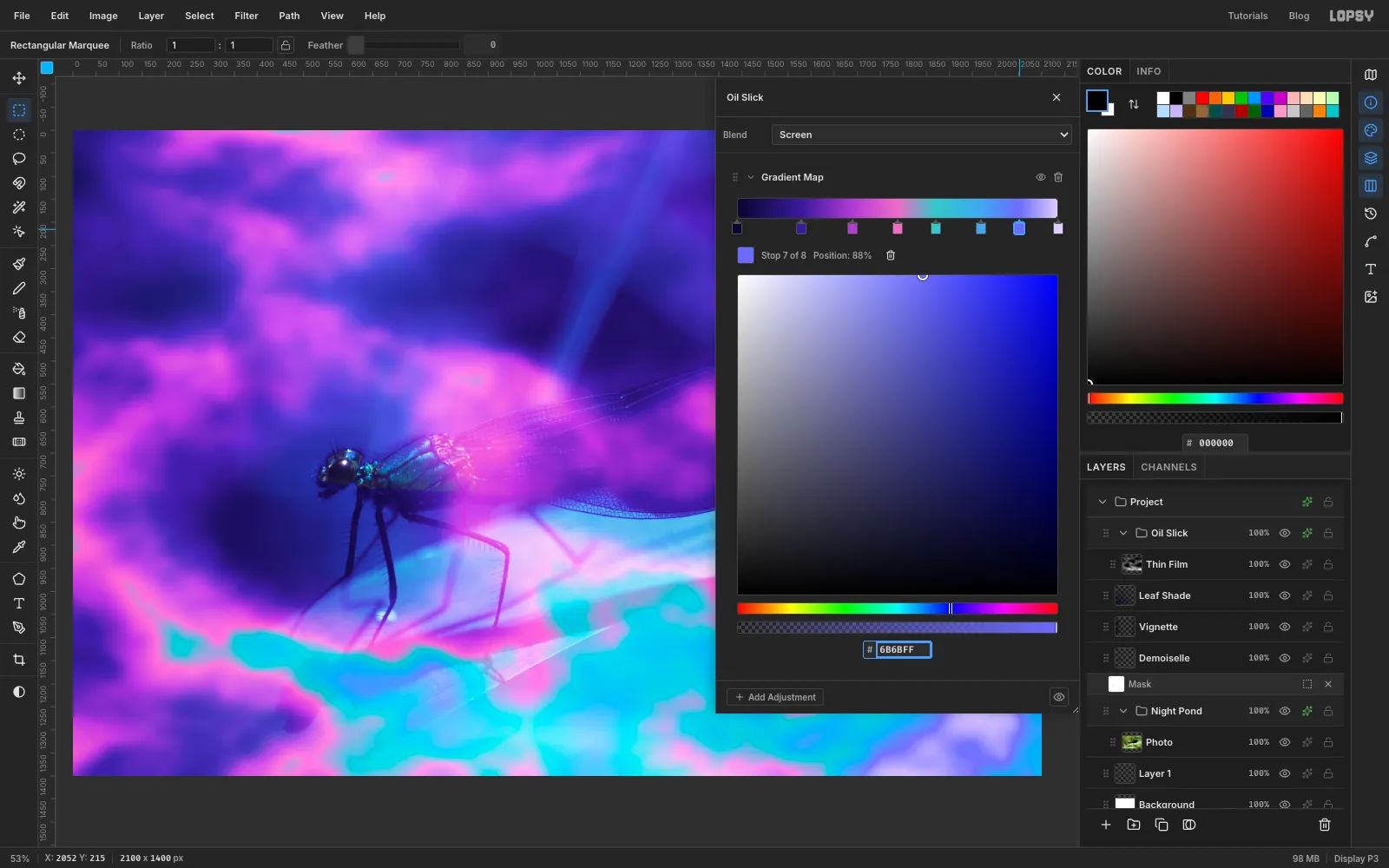Select the Pencil tool in left toolbar
1389x868 pixels.
coord(19,288)
